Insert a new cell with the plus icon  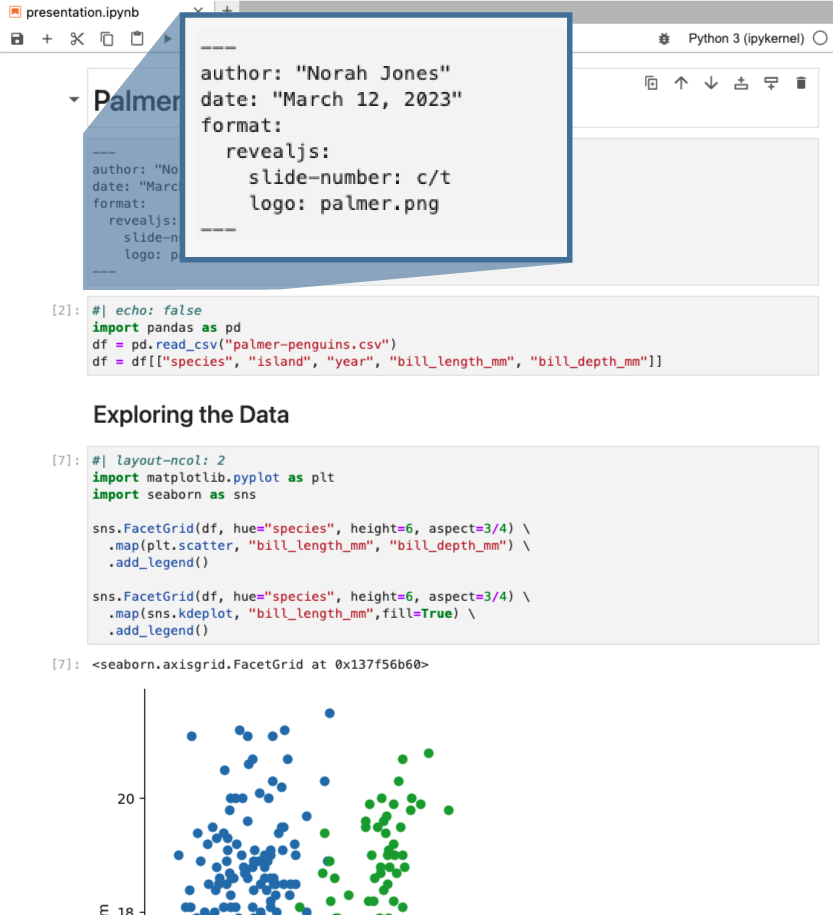tap(47, 39)
